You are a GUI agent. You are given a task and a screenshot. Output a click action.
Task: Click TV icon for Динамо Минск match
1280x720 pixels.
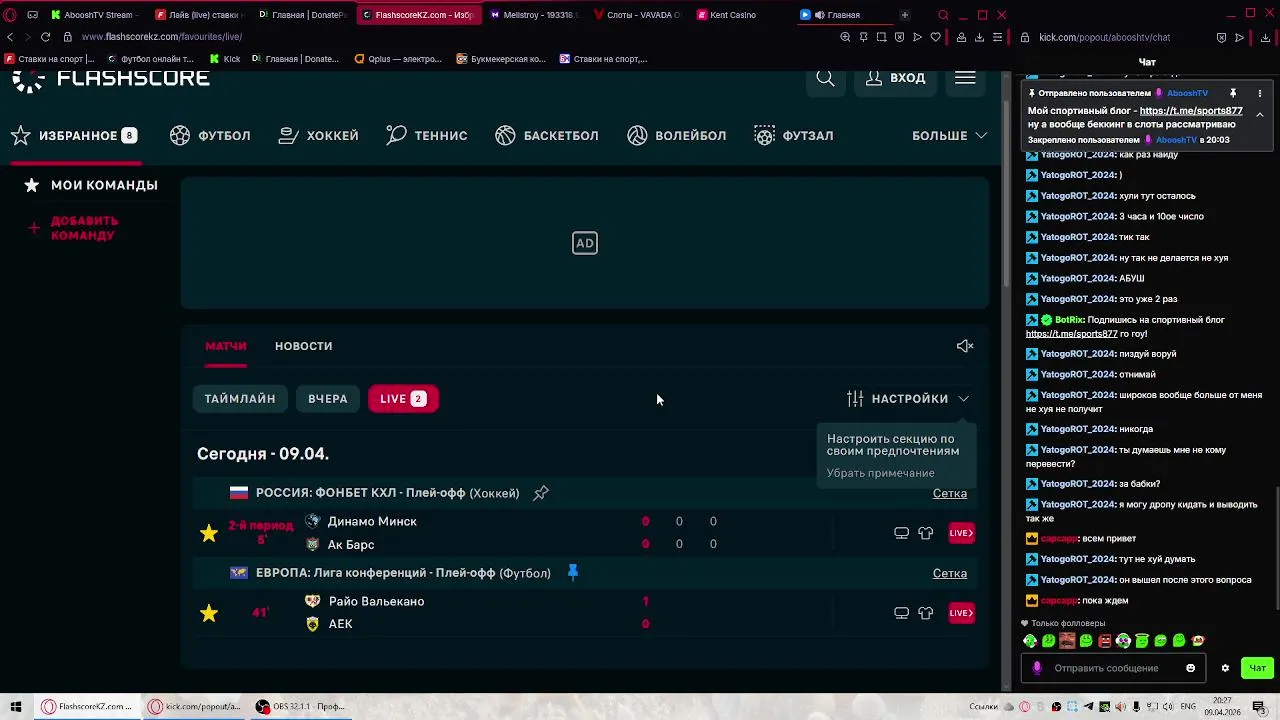901,533
